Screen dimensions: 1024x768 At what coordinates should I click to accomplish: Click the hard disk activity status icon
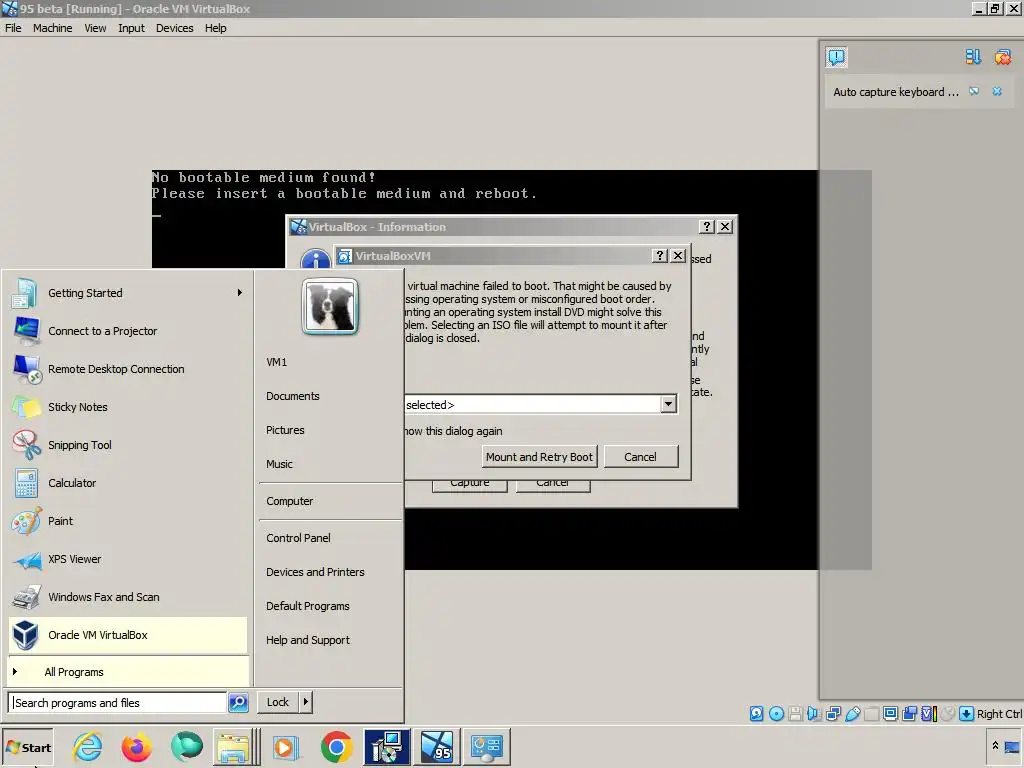[756, 714]
